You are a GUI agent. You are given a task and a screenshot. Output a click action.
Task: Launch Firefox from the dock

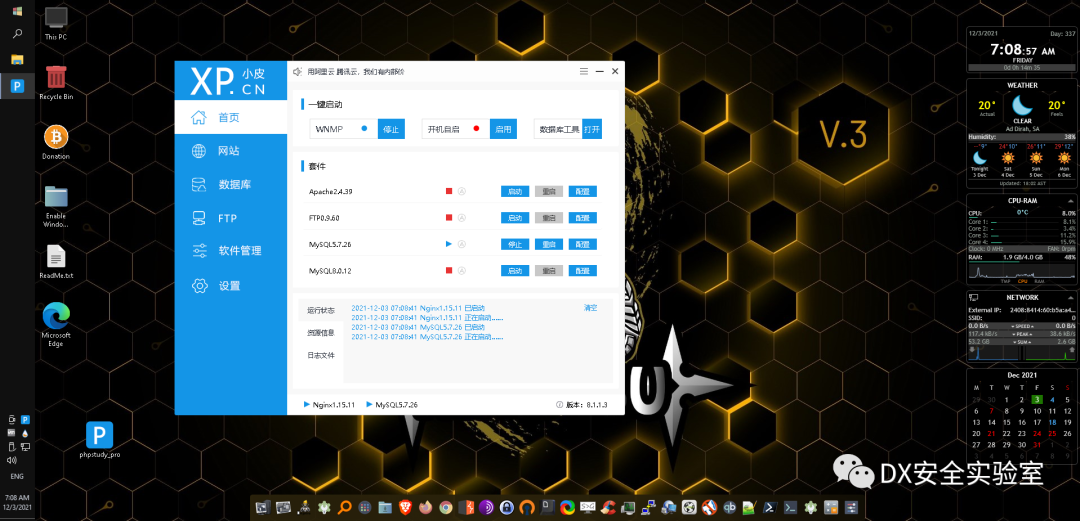point(426,507)
